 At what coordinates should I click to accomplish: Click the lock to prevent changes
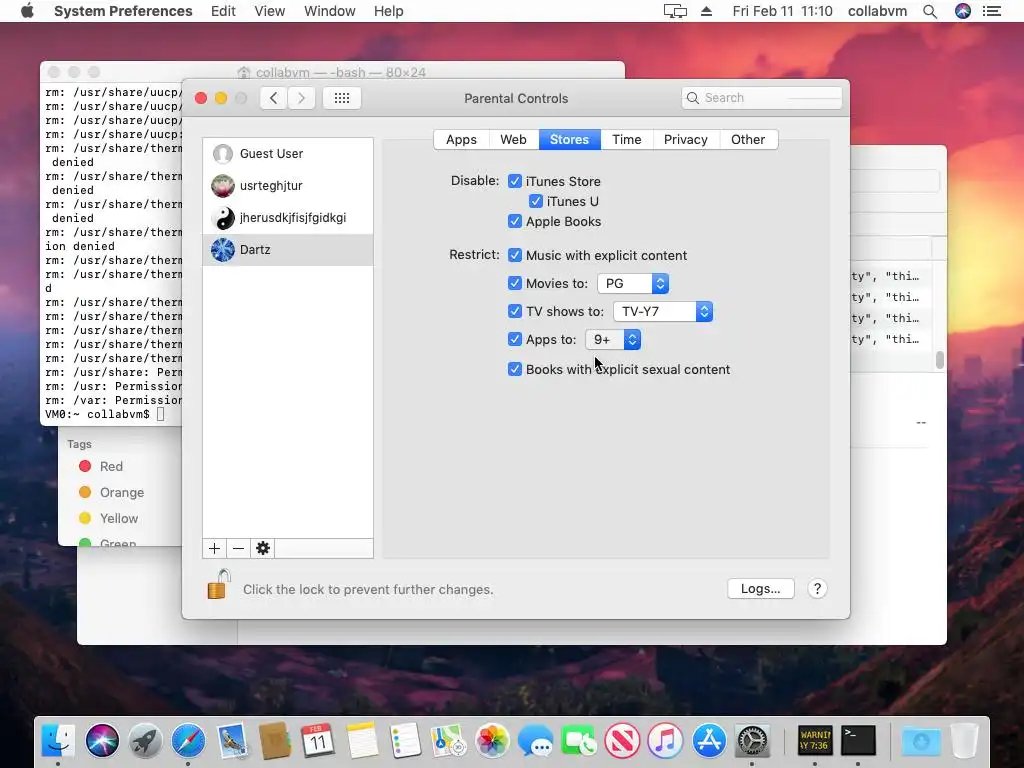coord(218,584)
